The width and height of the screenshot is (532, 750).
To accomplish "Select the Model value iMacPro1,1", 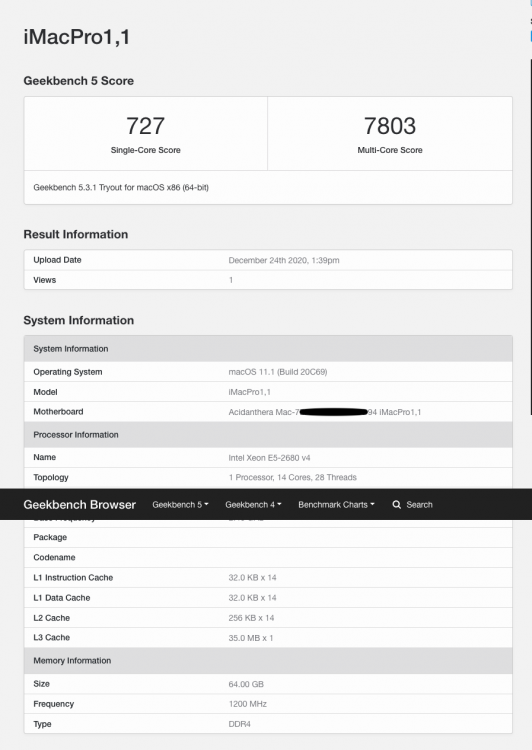I will 249,392.
